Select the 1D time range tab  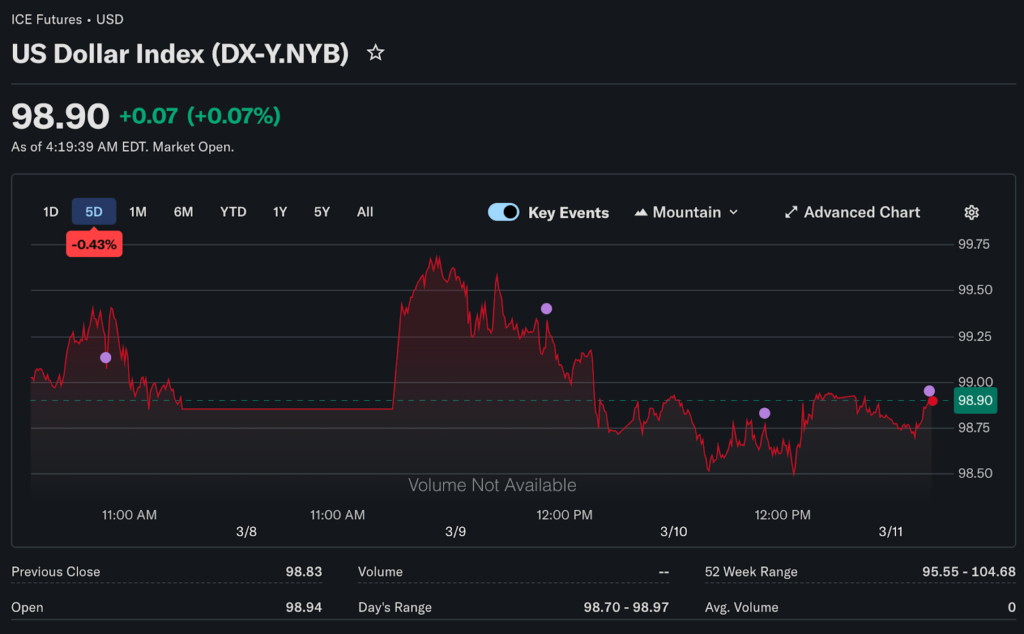click(51, 212)
